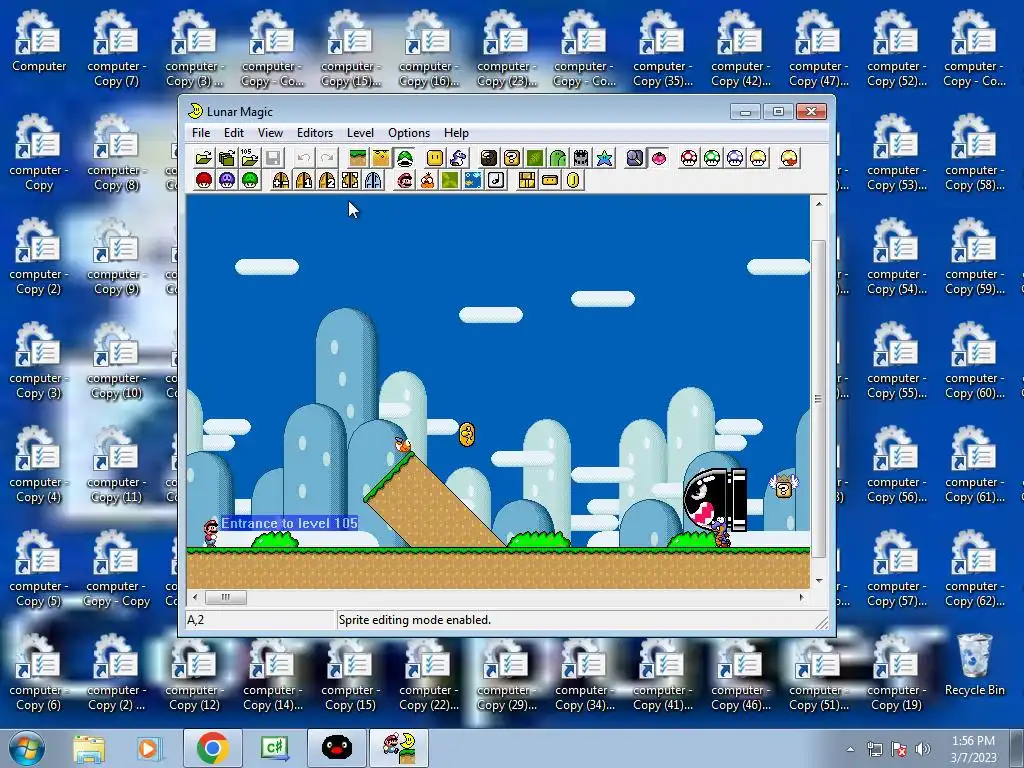This screenshot has height=768, width=1024.
Task: Click the blue water fish tile icon
Action: 473,180
